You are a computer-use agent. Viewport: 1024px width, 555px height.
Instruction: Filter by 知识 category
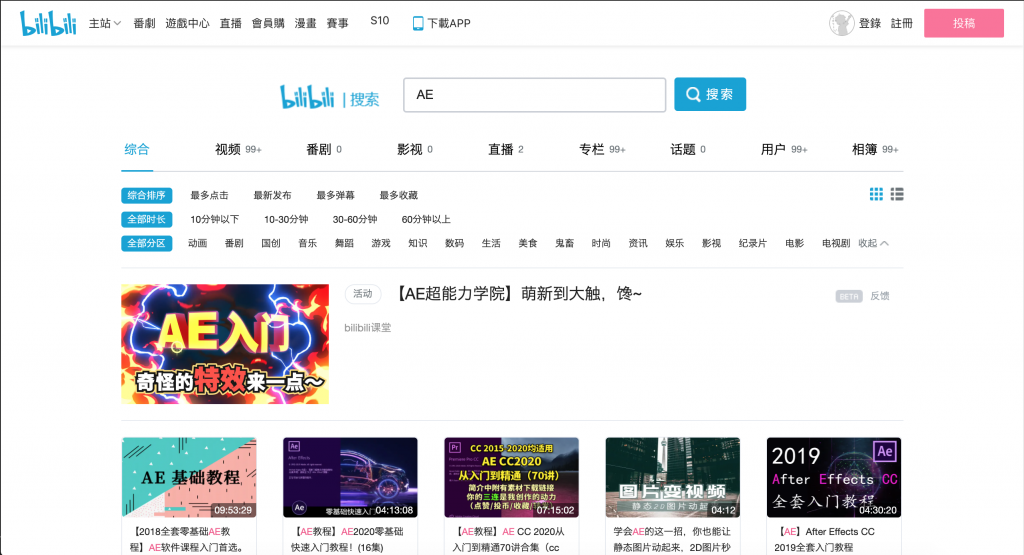tap(417, 244)
